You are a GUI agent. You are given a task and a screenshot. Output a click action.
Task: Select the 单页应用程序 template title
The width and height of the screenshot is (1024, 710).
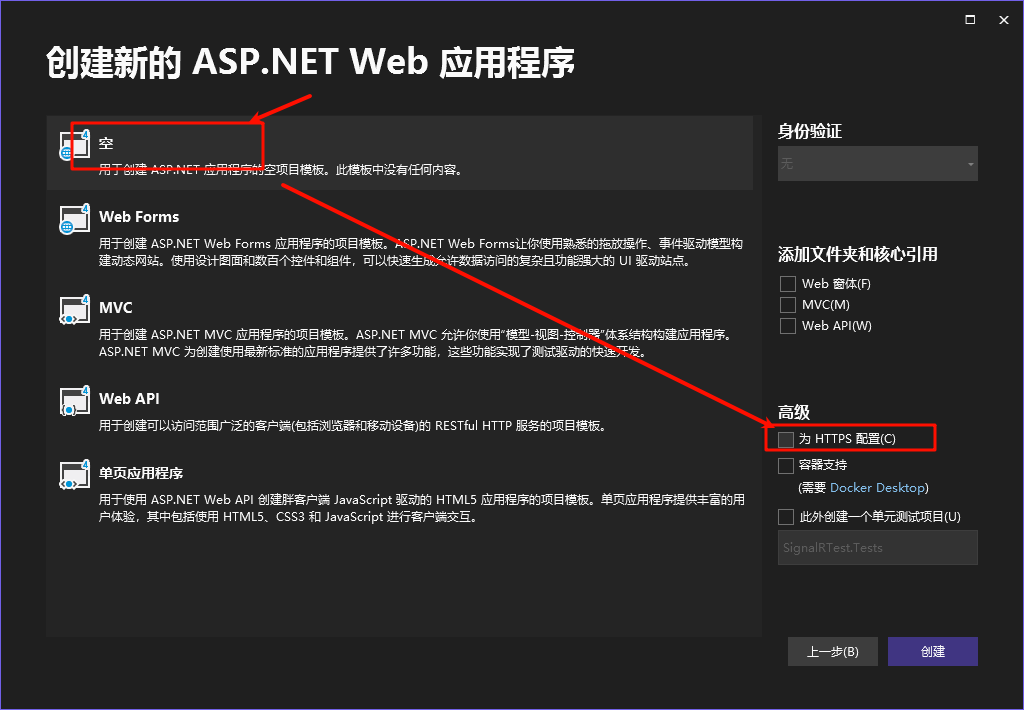coord(141,473)
